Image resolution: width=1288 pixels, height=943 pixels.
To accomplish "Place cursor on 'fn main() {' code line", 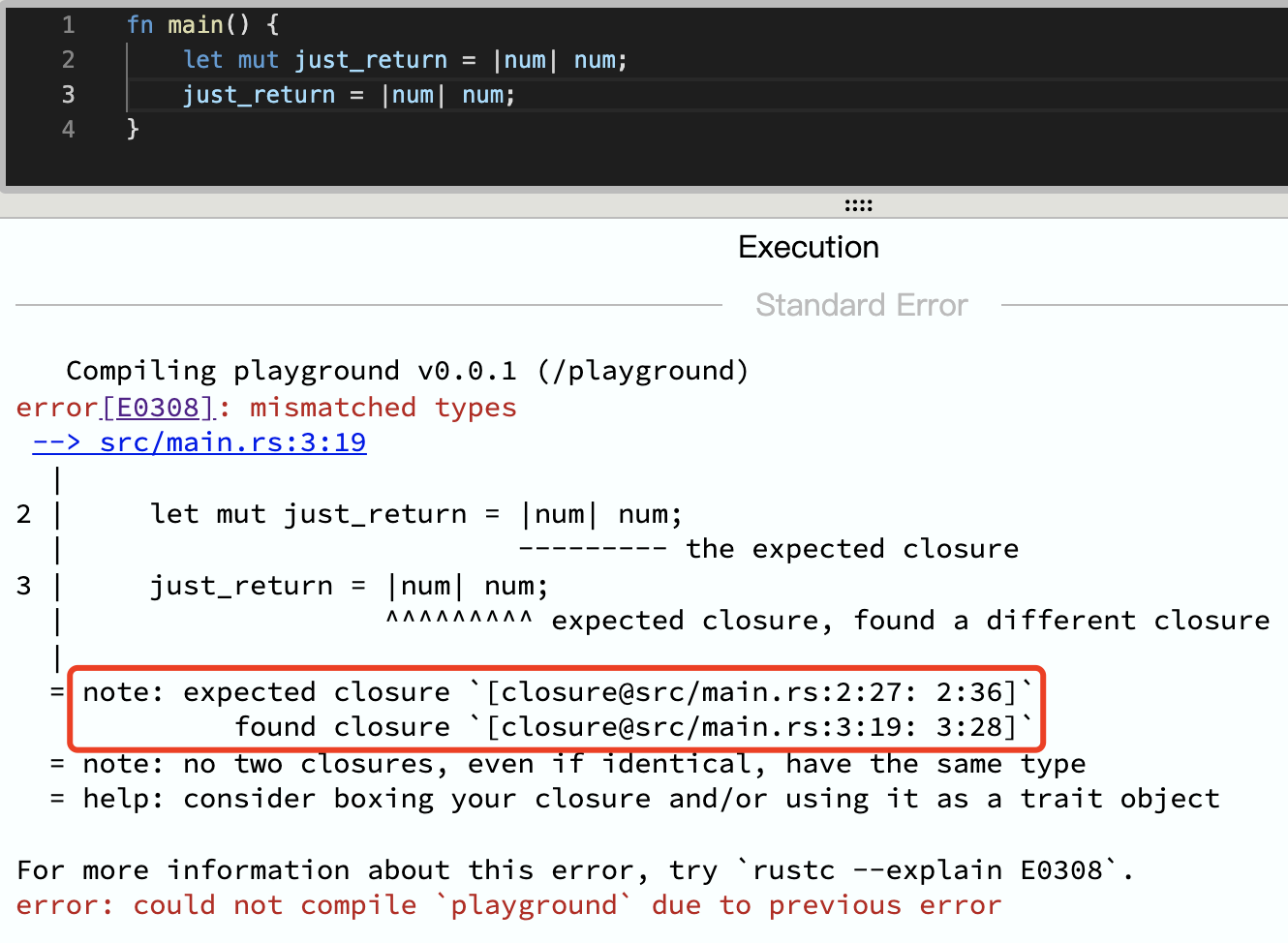I will click(x=202, y=25).
